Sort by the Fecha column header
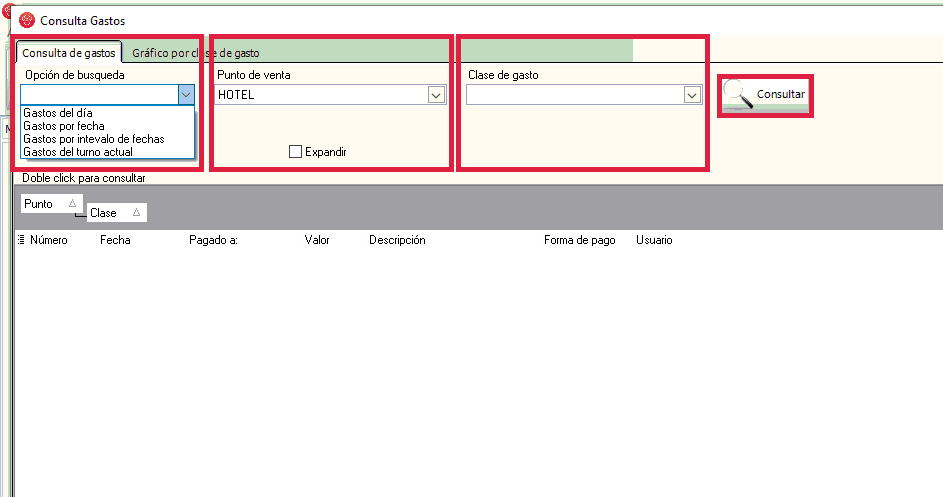This screenshot has height=497, width=943. (115, 240)
